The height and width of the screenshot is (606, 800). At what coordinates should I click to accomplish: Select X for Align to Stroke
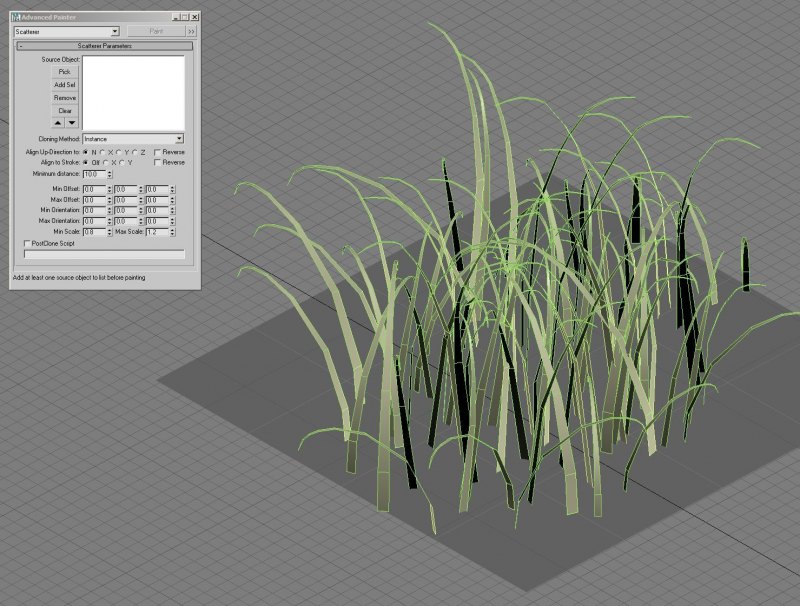pos(106,163)
